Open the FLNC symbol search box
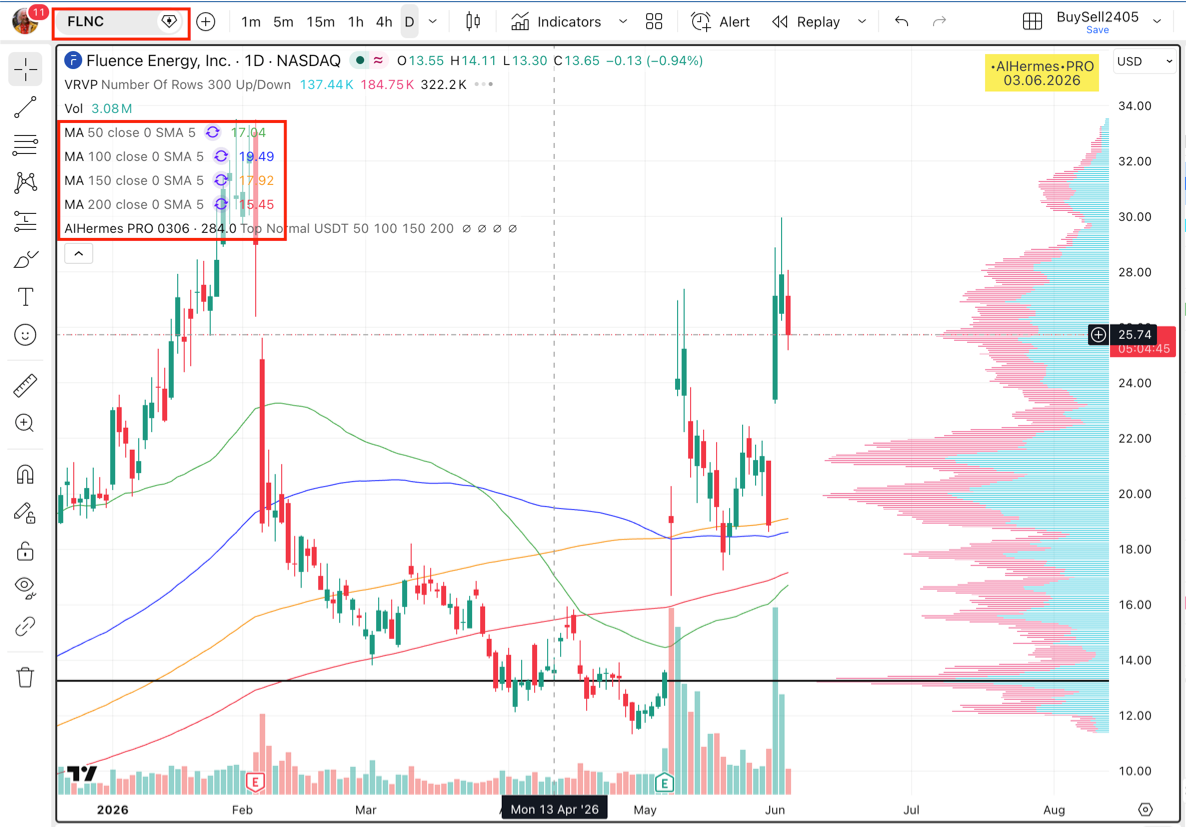This screenshot has height=827, width=1186. [x=120, y=22]
